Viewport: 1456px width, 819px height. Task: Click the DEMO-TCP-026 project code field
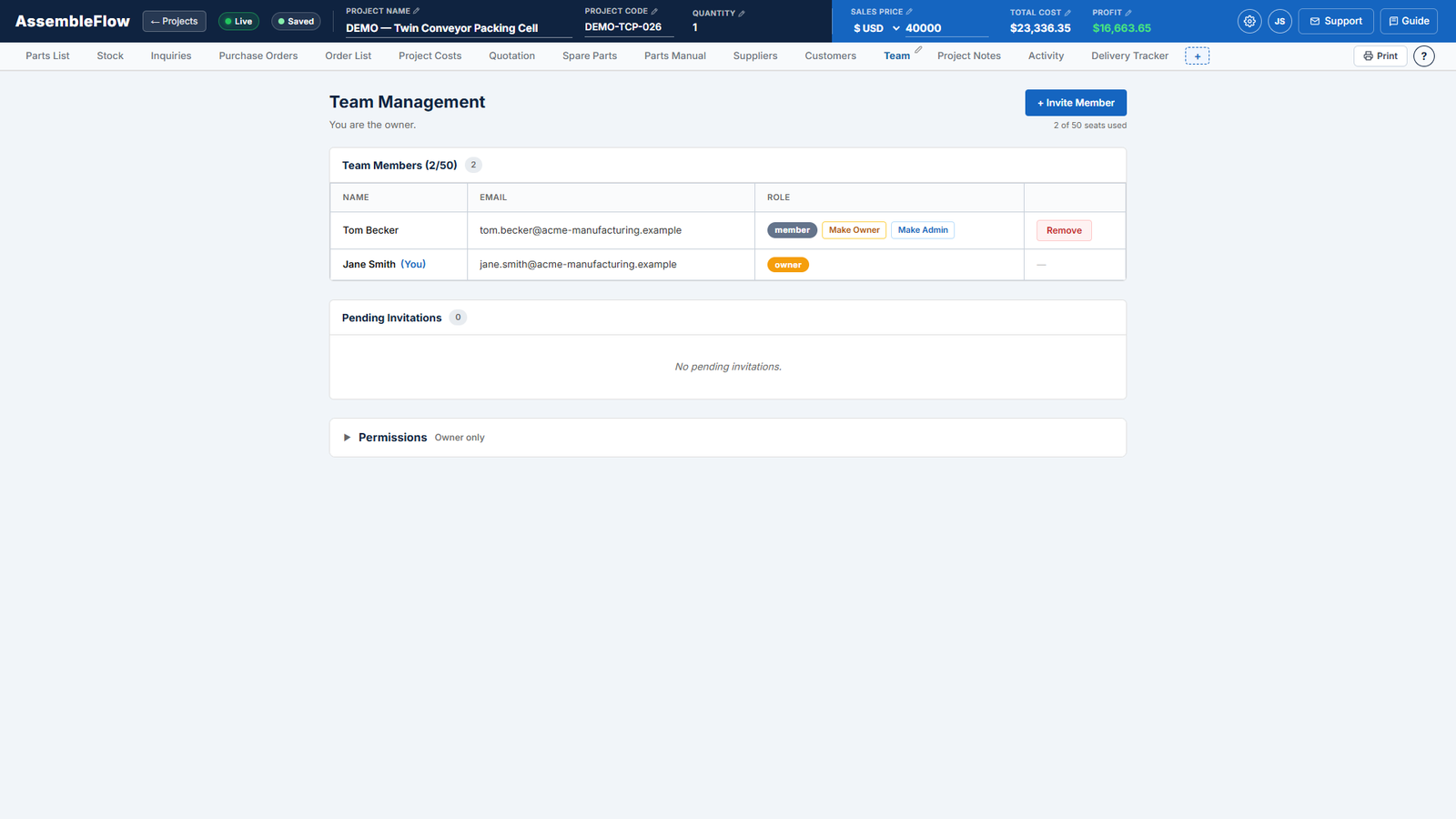tap(629, 27)
